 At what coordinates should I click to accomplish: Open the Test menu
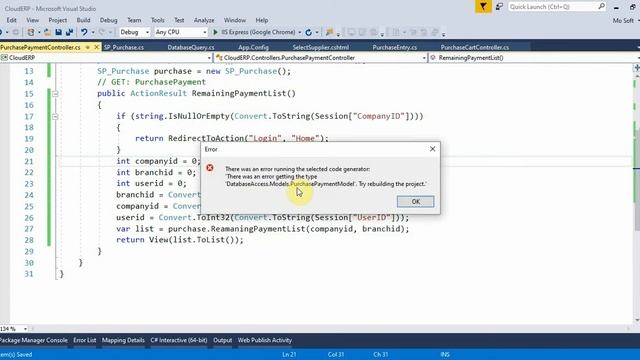[x=179, y=20]
